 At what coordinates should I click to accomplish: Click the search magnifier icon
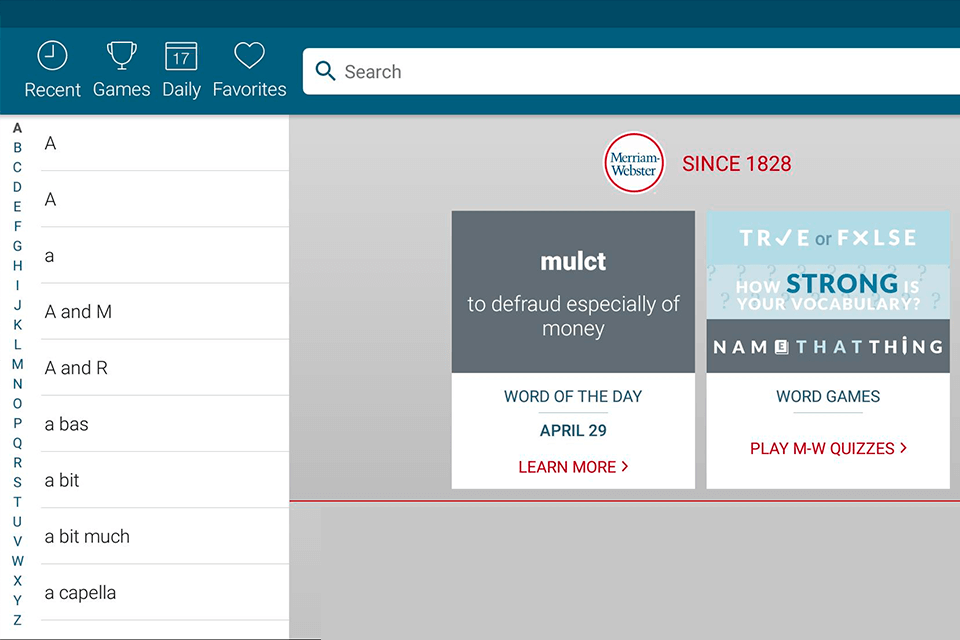coord(325,71)
